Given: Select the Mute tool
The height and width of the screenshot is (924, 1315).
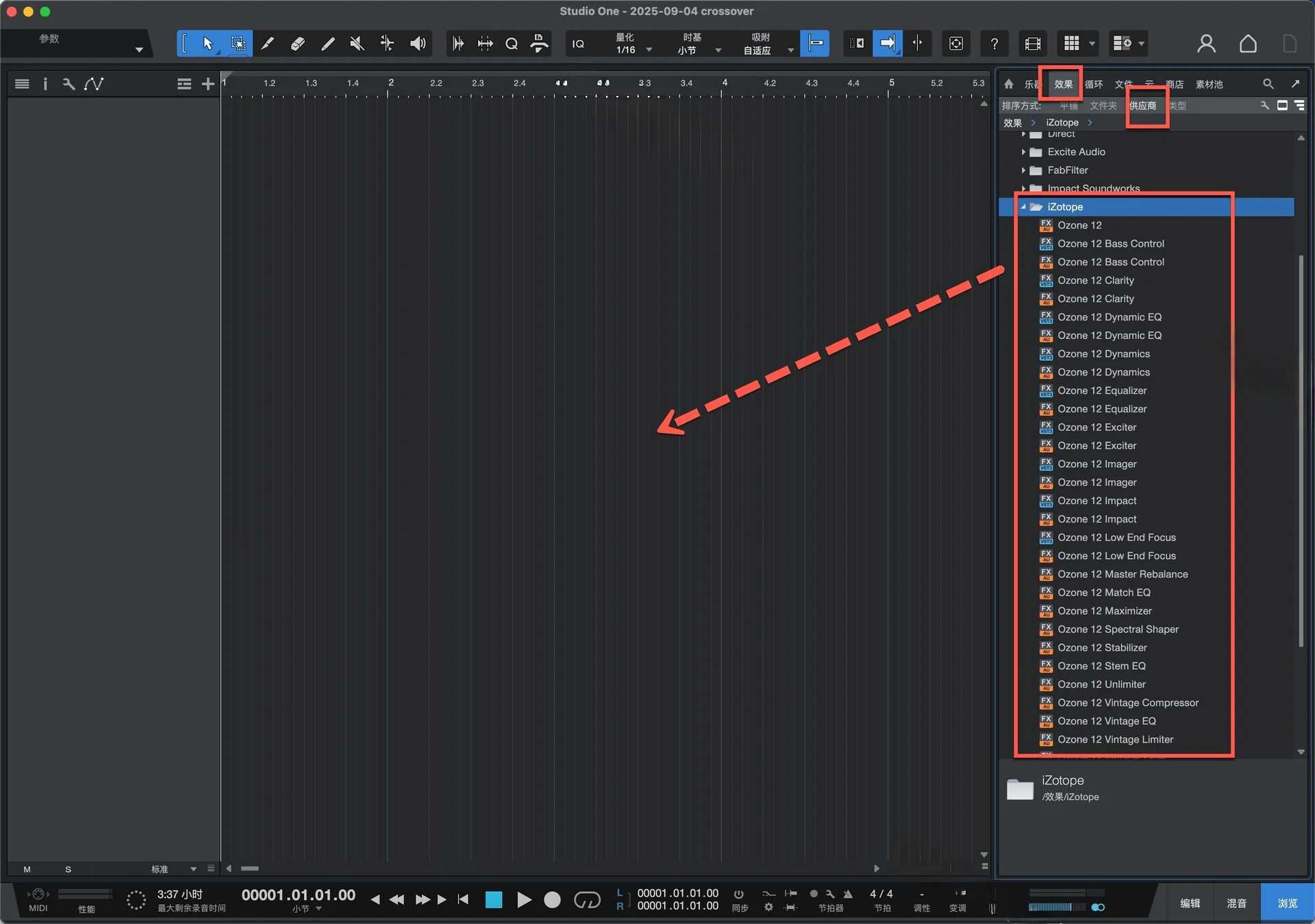Looking at the screenshot, I should click(x=357, y=44).
